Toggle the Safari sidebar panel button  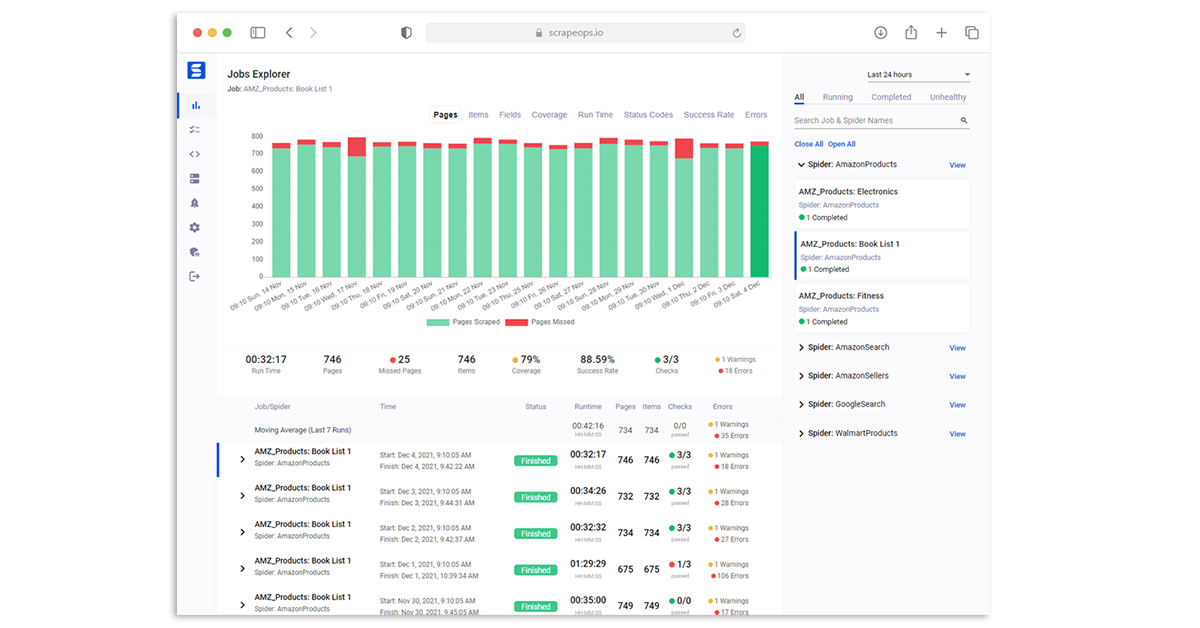pyautogui.click(x=258, y=33)
